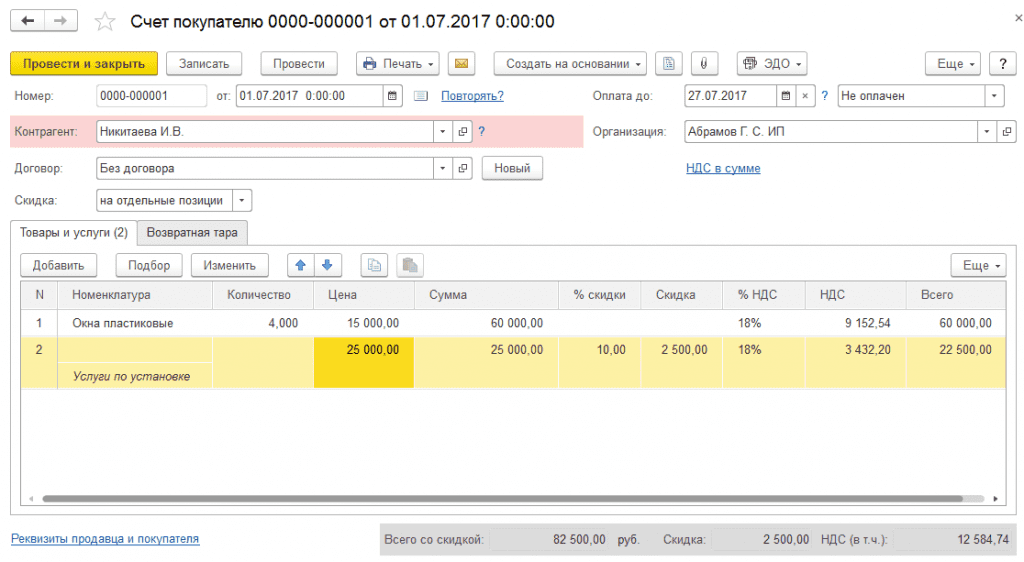
Task: Send invoice by email envelope icon
Action: tap(461, 64)
